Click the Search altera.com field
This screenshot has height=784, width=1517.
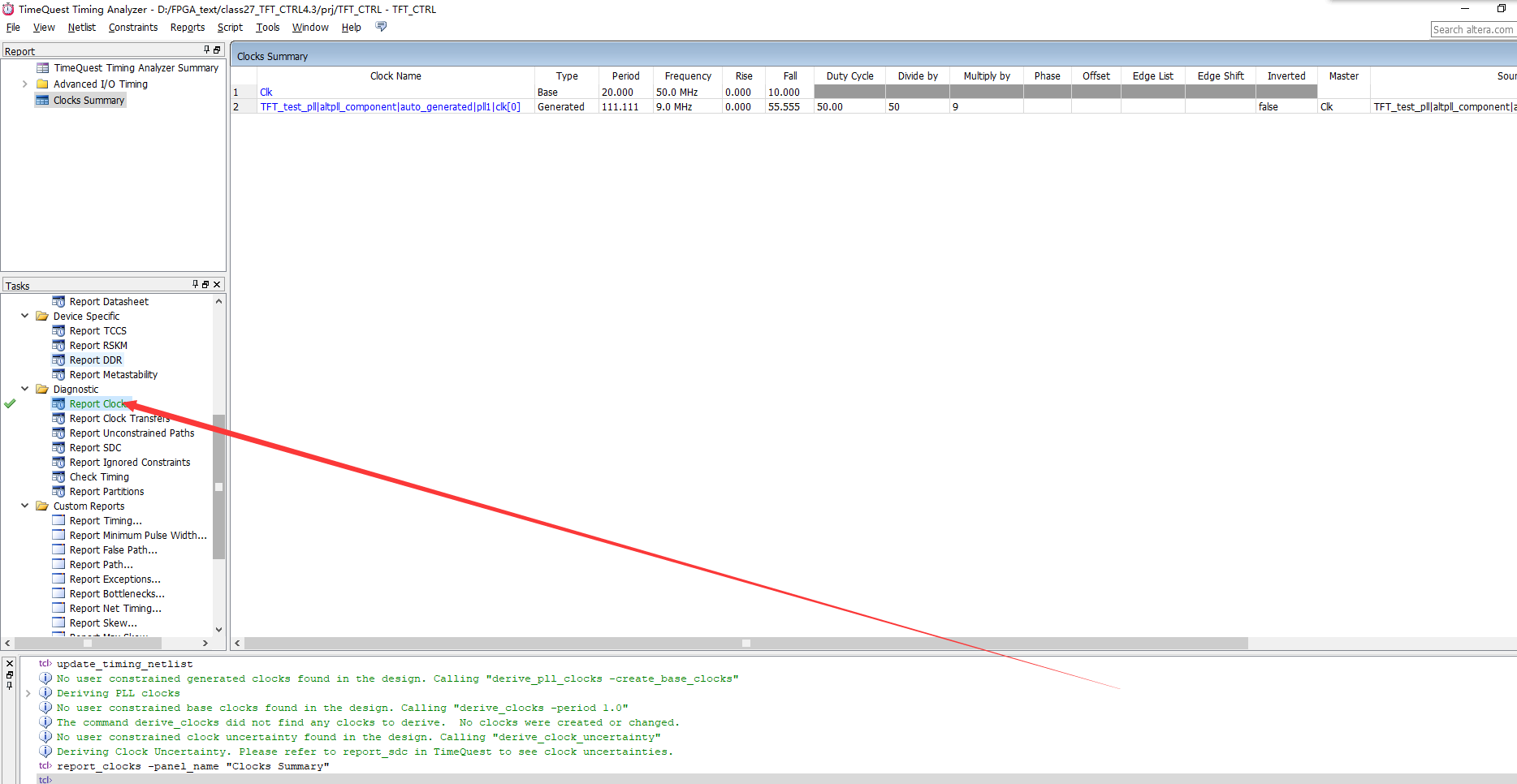click(x=1473, y=30)
